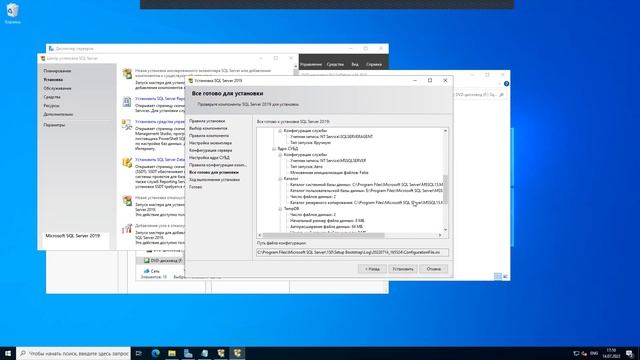Select the Сеть network icon in Explorer

click(147, 271)
